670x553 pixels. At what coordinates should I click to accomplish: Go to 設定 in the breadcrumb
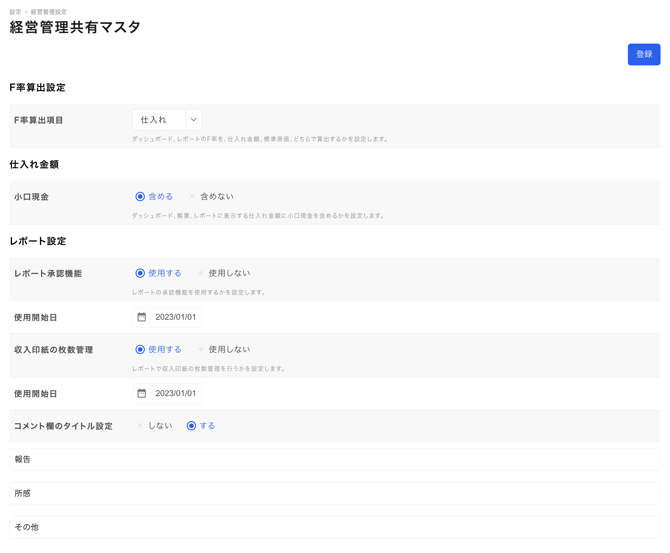15,12
